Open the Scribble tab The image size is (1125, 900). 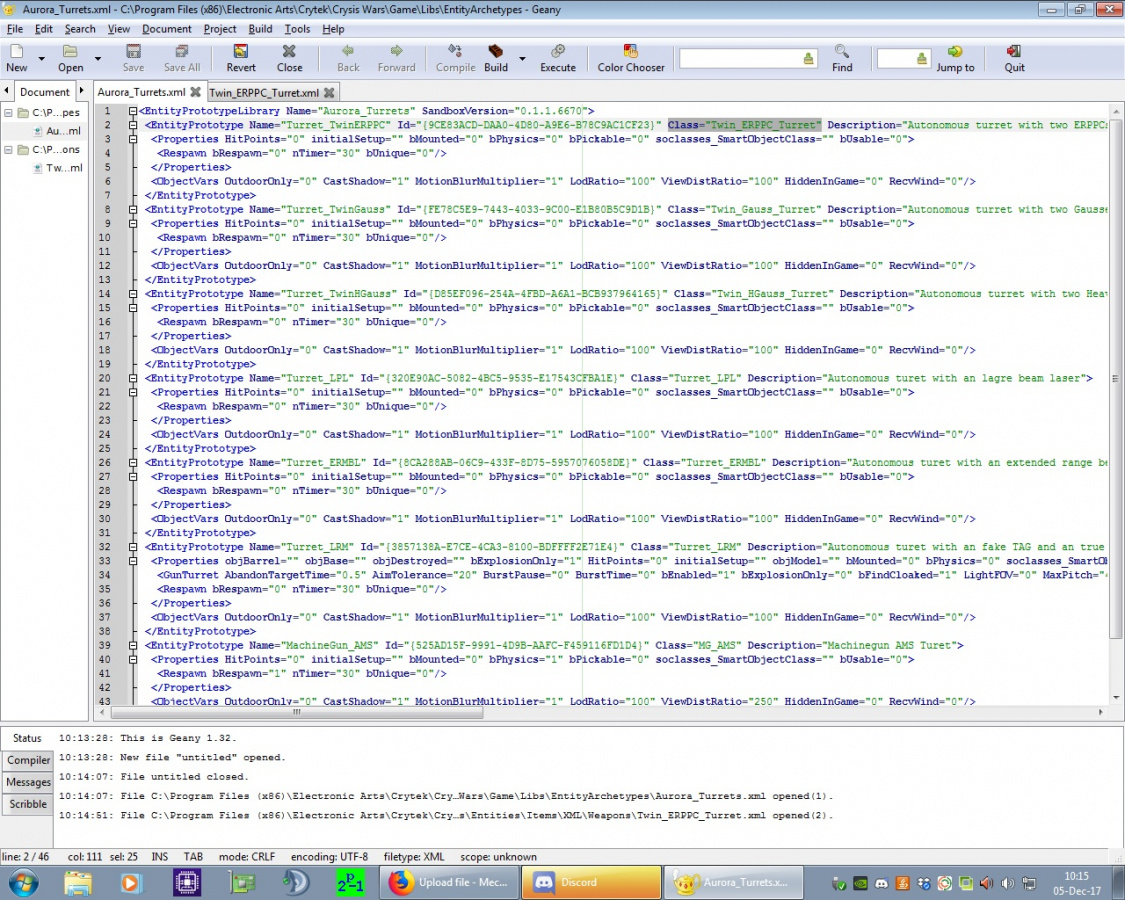(28, 804)
